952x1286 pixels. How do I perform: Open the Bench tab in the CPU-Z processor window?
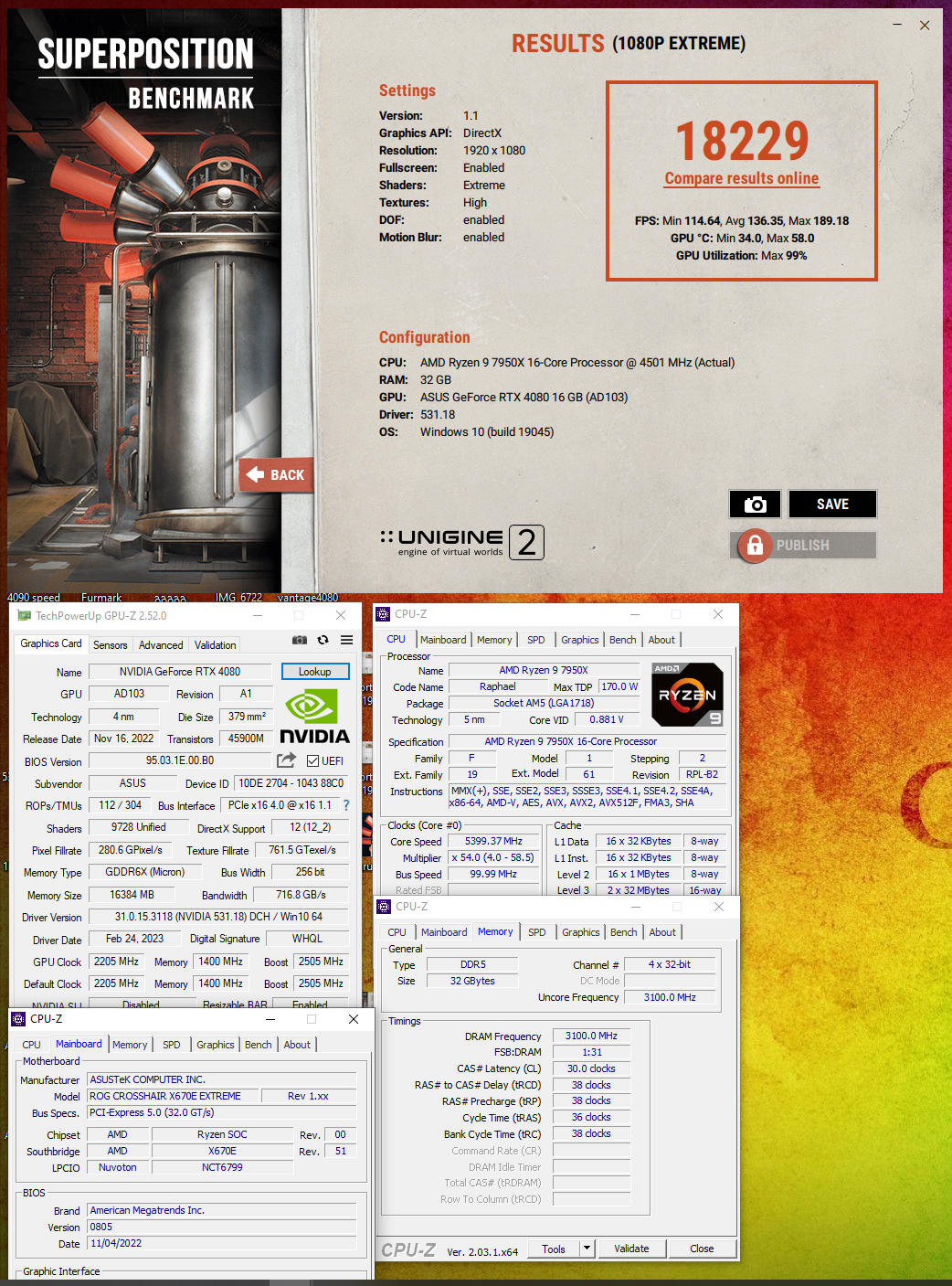pyautogui.click(x=623, y=640)
